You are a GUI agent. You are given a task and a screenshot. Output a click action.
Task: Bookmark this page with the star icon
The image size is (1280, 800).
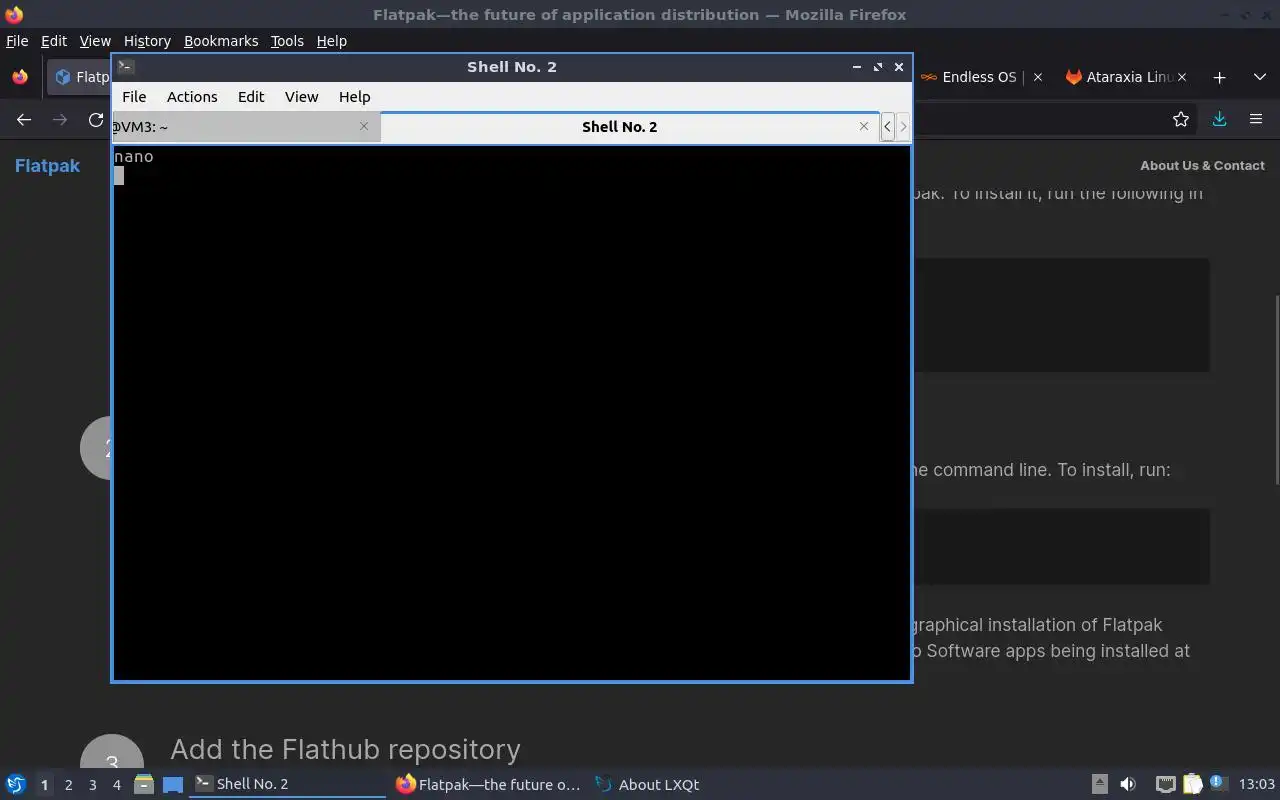click(1181, 120)
